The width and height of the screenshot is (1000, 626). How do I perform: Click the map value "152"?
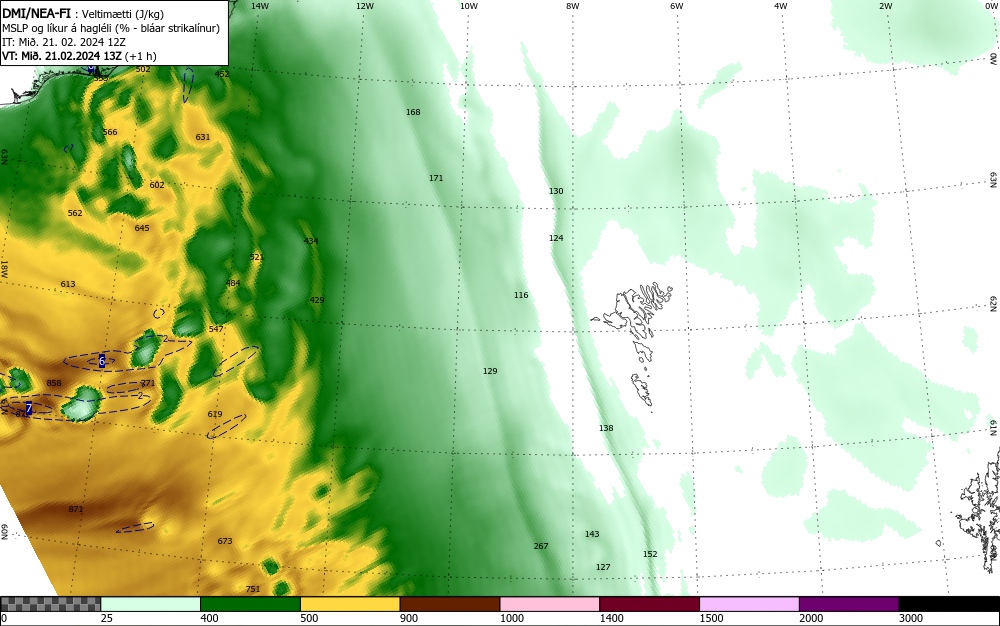[x=650, y=554]
